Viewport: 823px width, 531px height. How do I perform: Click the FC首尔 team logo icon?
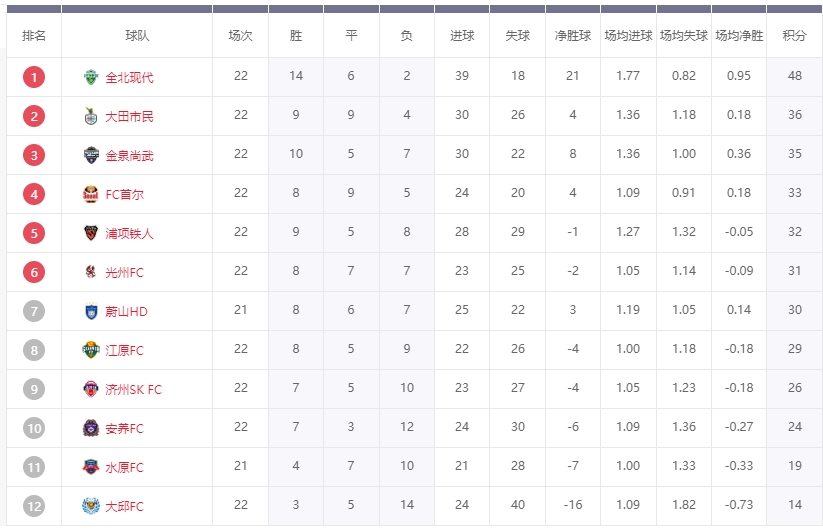(x=92, y=194)
